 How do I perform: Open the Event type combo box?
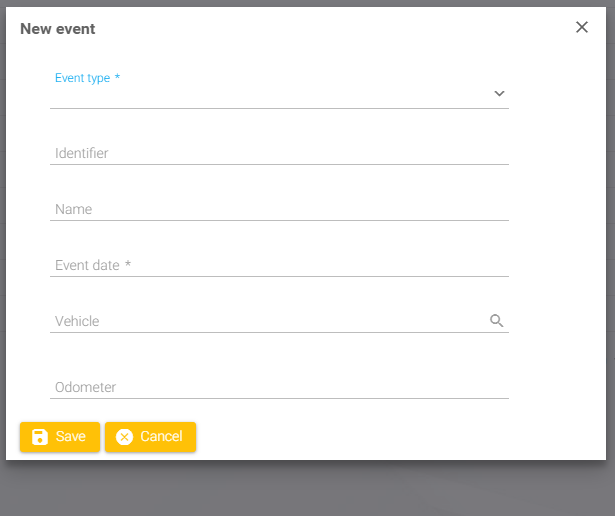coord(270,94)
